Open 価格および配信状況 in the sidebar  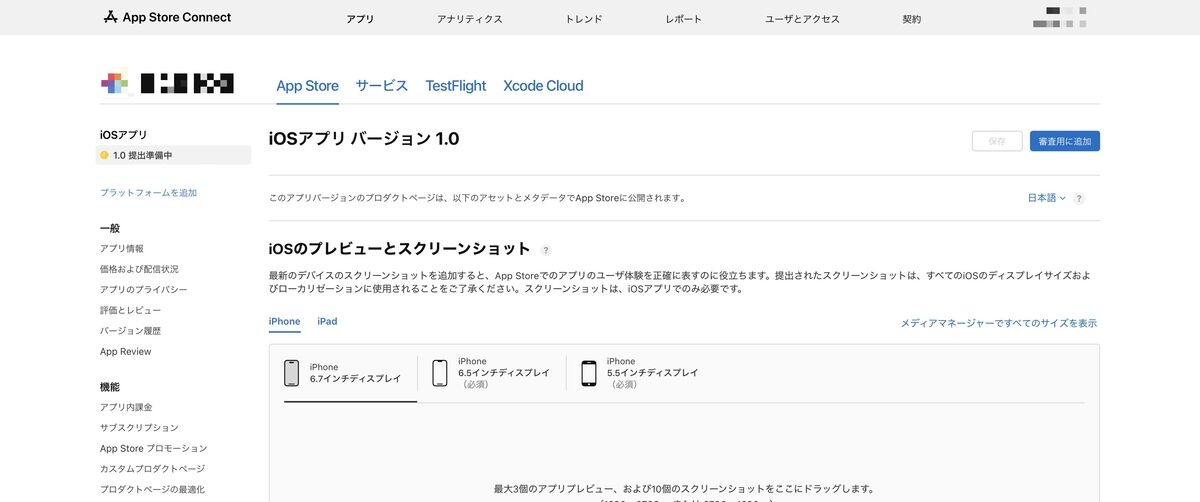coord(139,269)
